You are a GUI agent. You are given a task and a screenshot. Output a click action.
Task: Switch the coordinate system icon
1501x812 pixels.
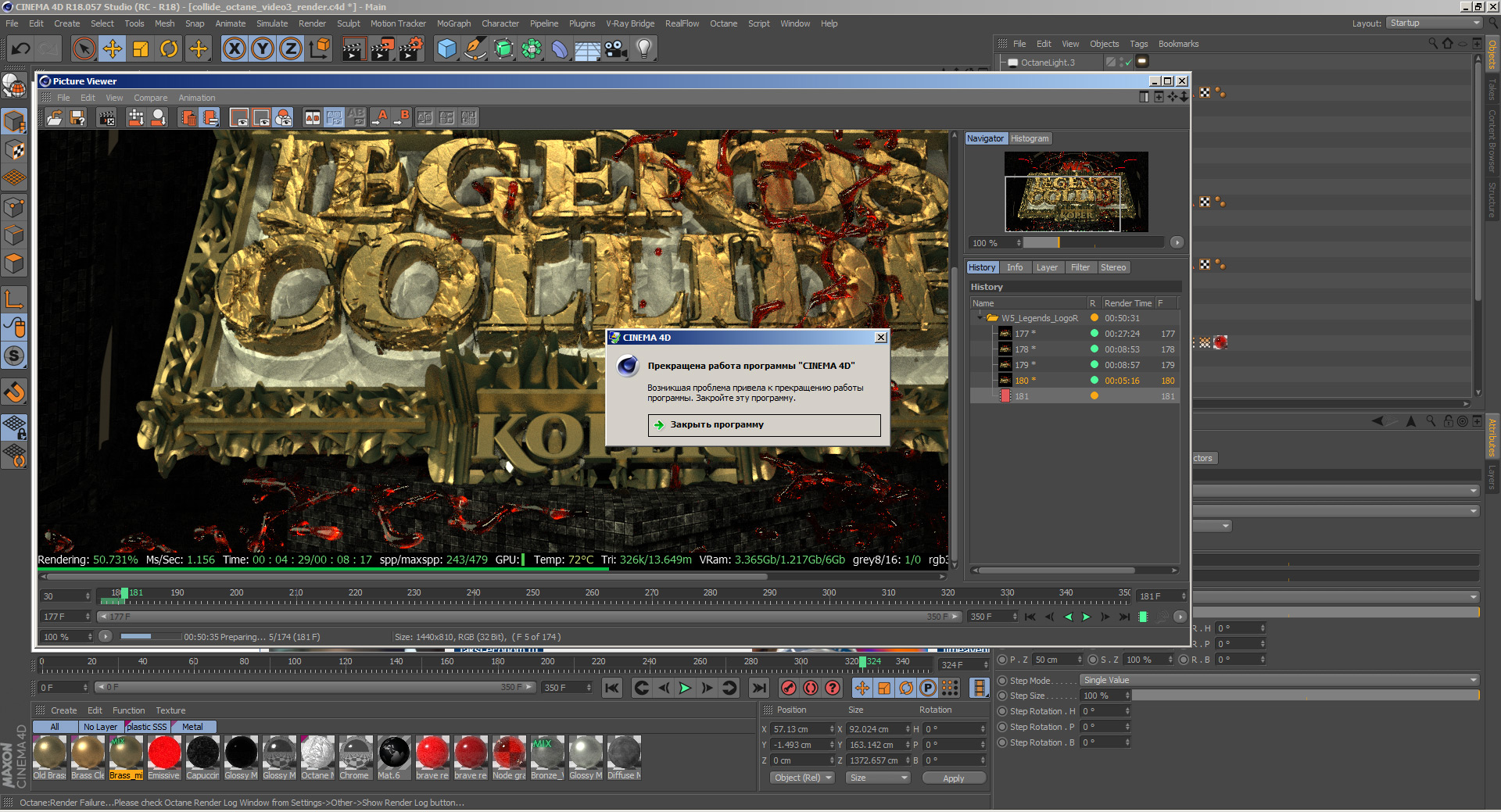click(319, 49)
